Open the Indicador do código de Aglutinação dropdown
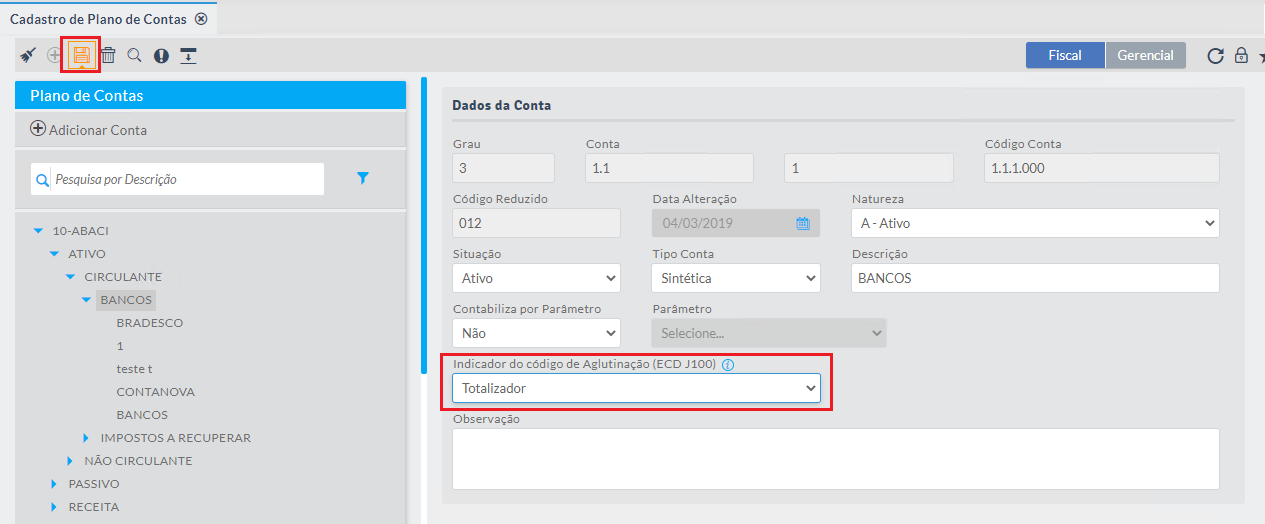Image resolution: width=1265 pixels, height=524 pixels. click(x=636, y=388)
